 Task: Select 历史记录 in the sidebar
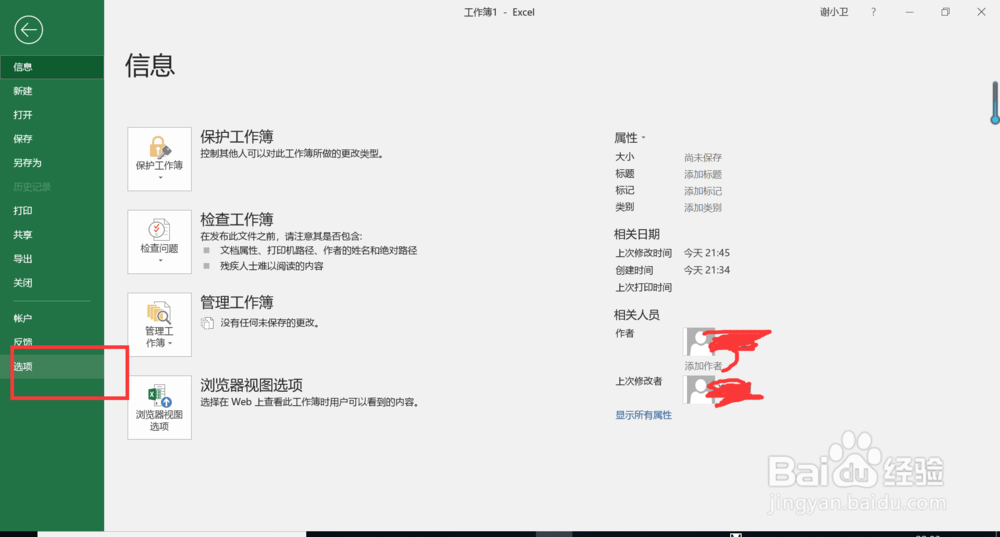point(52,187)
